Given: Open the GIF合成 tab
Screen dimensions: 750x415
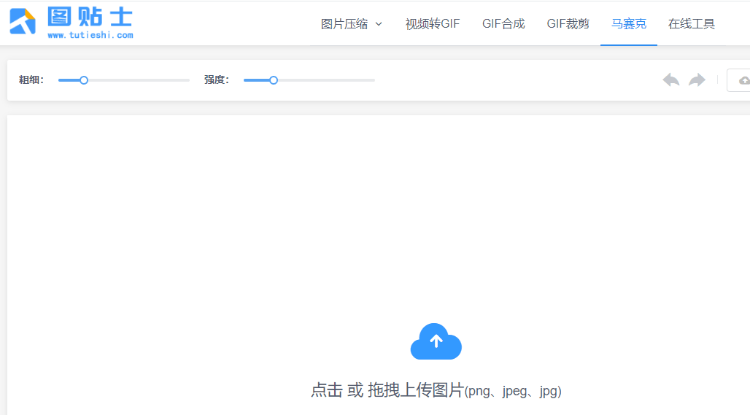Looking at the screenshot, I should 503,24.
